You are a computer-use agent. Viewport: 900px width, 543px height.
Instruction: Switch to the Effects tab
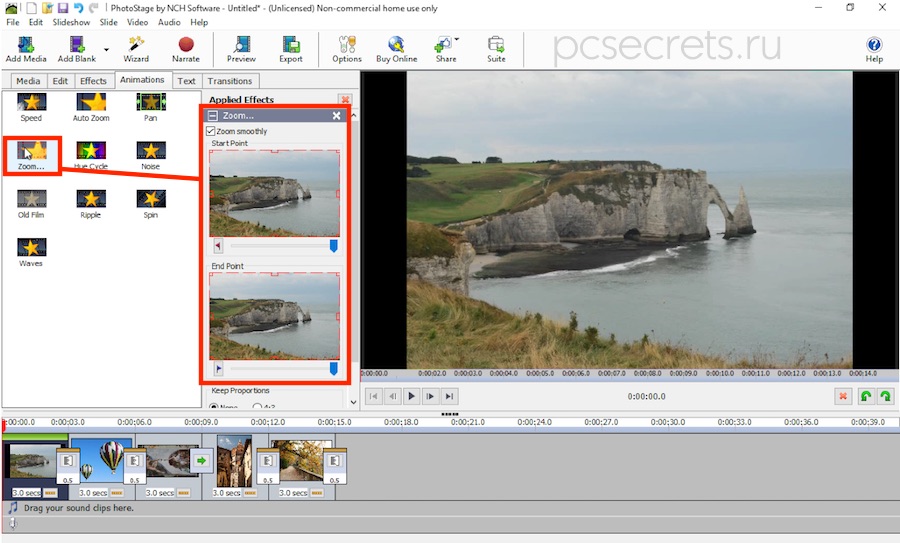(x=93, y=81)
